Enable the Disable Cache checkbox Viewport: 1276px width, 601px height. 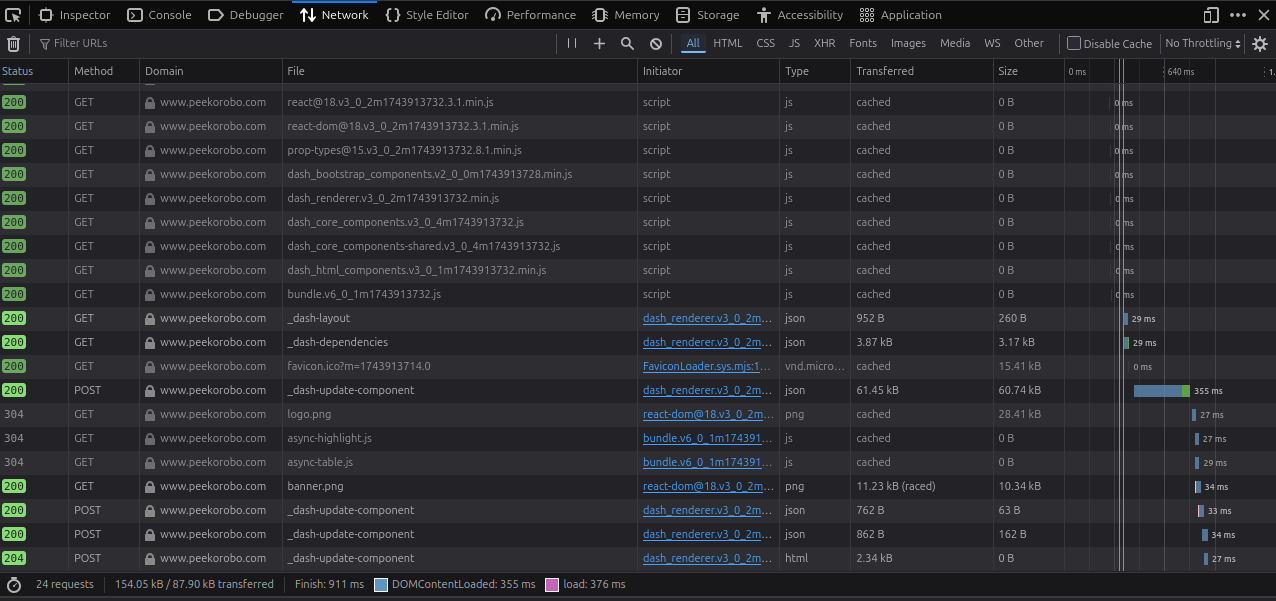[x=1074, y=43]
